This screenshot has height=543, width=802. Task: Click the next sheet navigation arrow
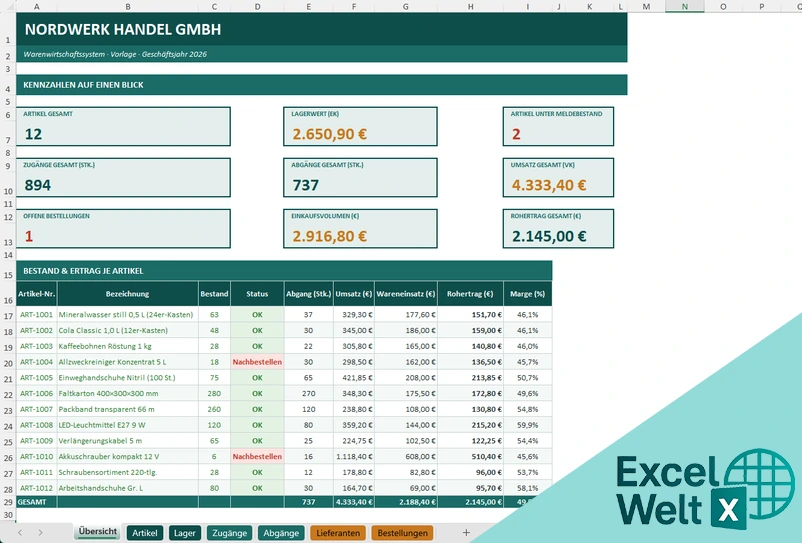tap(40, 533)
